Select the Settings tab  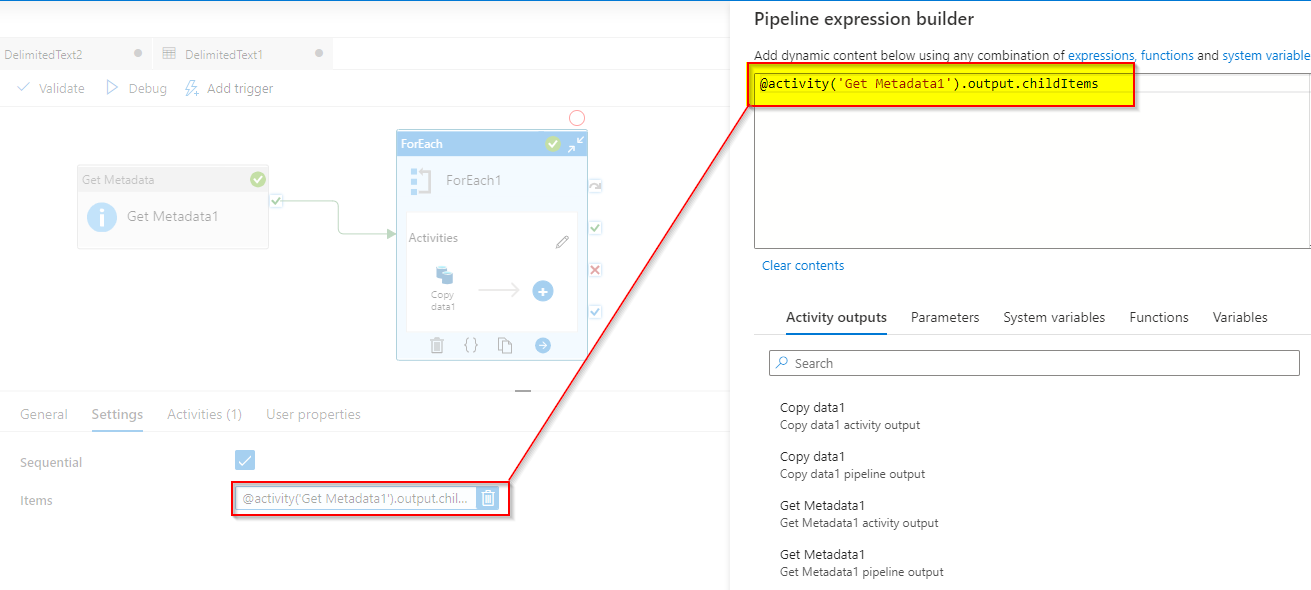point(117,414)
